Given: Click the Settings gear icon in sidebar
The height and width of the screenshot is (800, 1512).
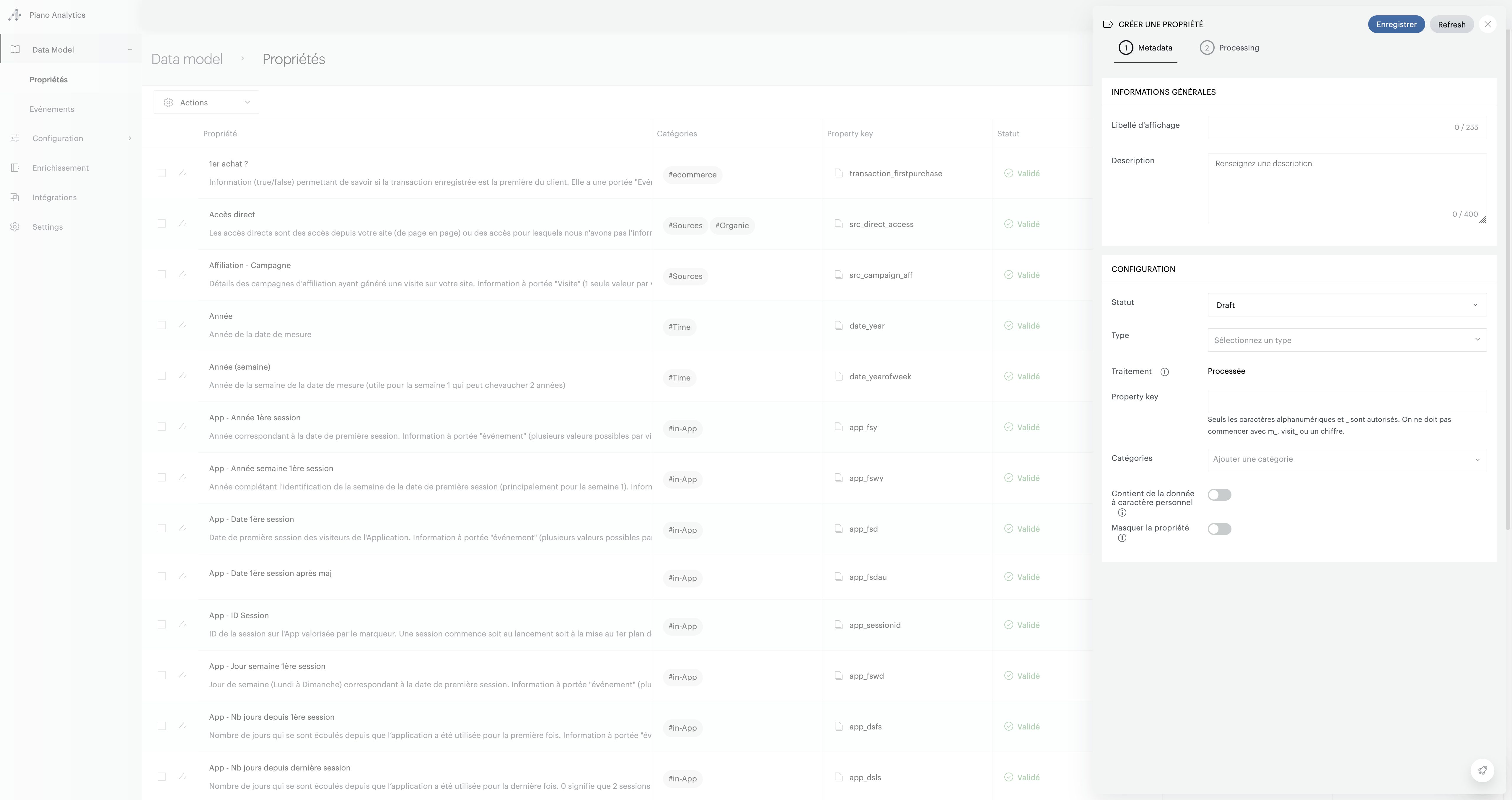Looking at the screenshot, I should coord(15,227).
